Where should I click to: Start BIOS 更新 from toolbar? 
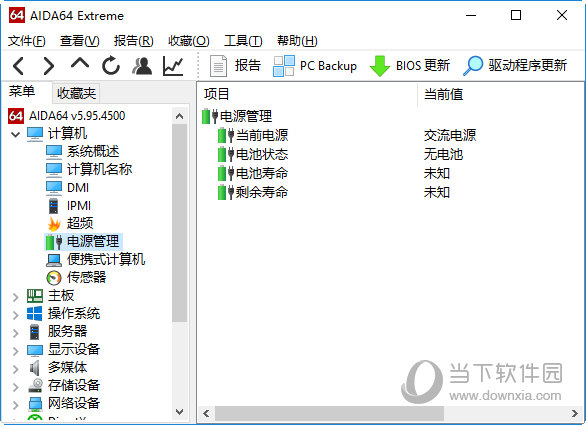click(x=410, y=66)
